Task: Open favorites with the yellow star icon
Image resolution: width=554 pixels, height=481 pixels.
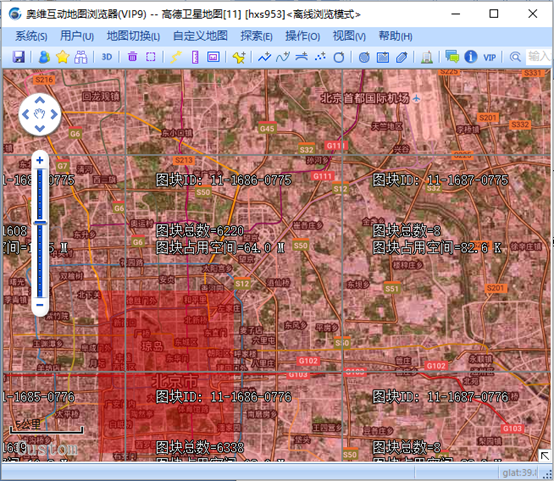Action: 63,57
